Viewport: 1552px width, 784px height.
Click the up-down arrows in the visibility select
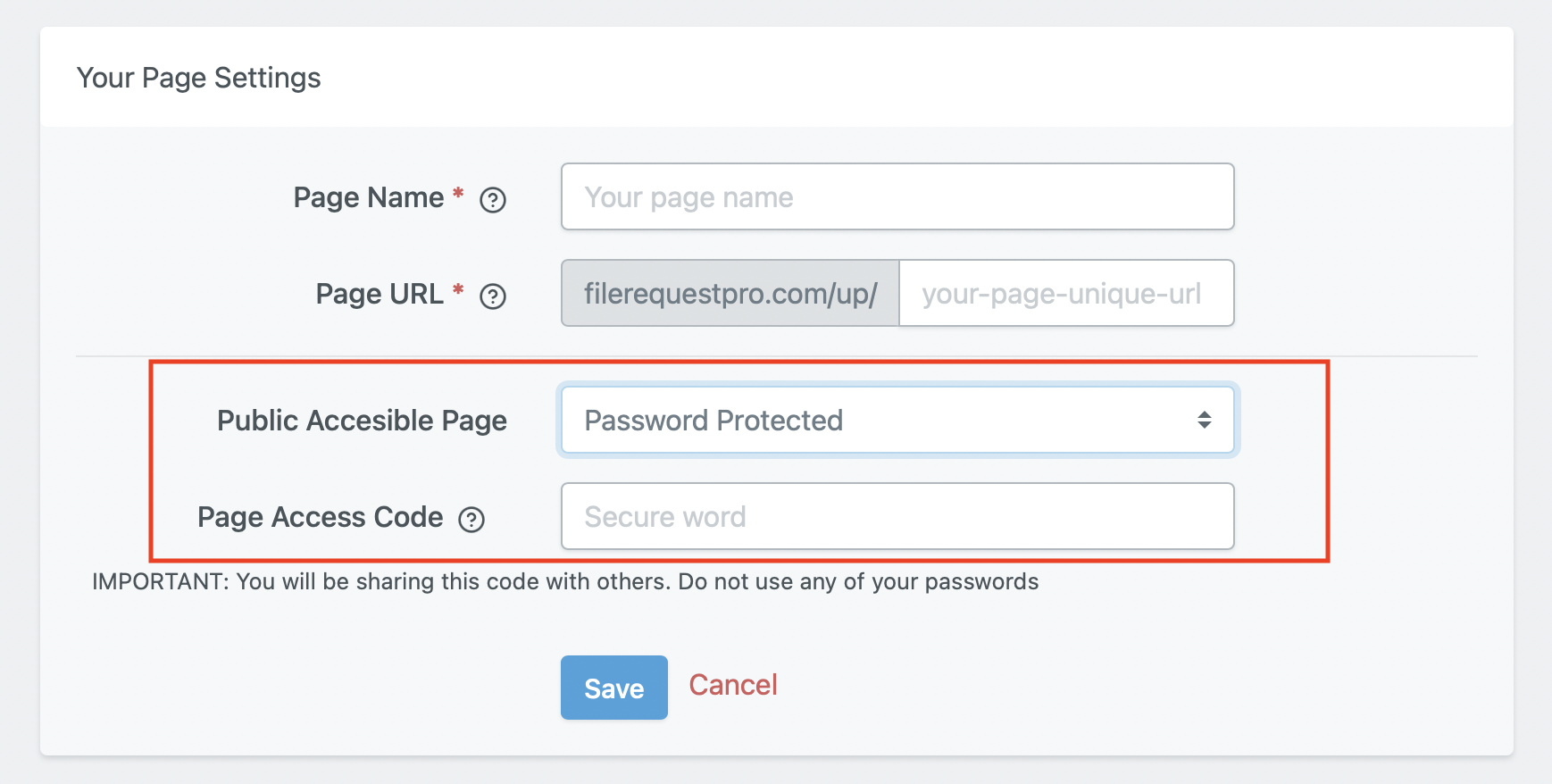[1205, 420]
